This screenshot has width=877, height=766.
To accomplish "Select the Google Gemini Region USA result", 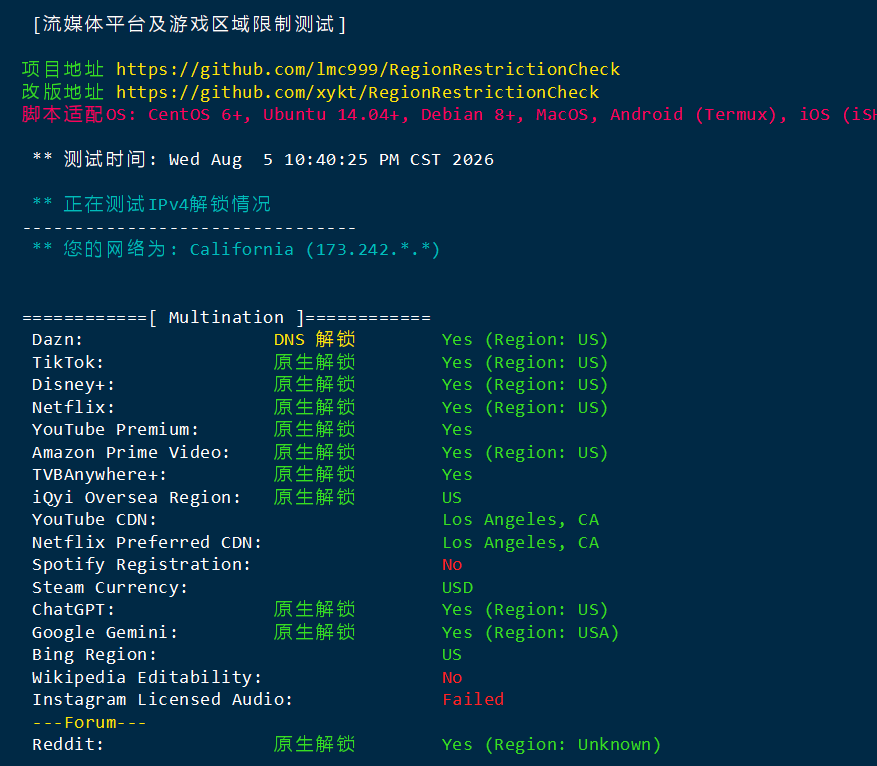I will coord(530,632).
